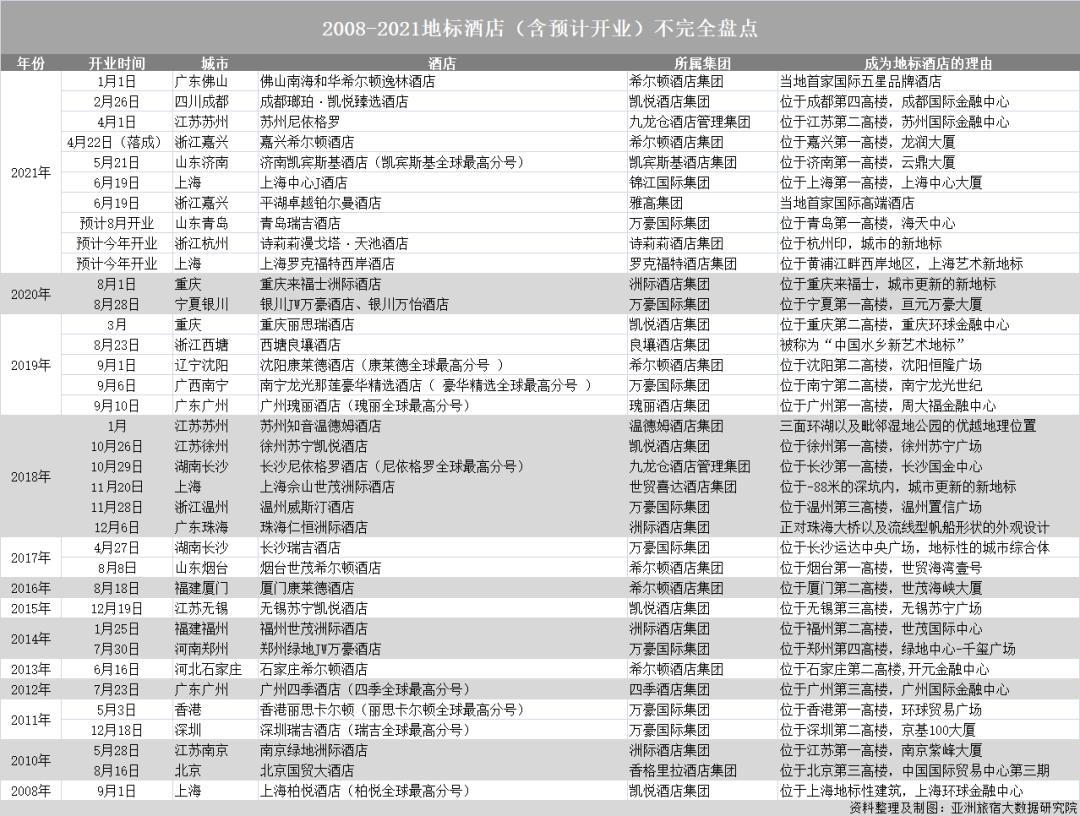Image resolution: width=1080 pixels, height=816 pixels.
Task: Click hotel '无锡苏宁凯悦酒店'
Action: 313,608
